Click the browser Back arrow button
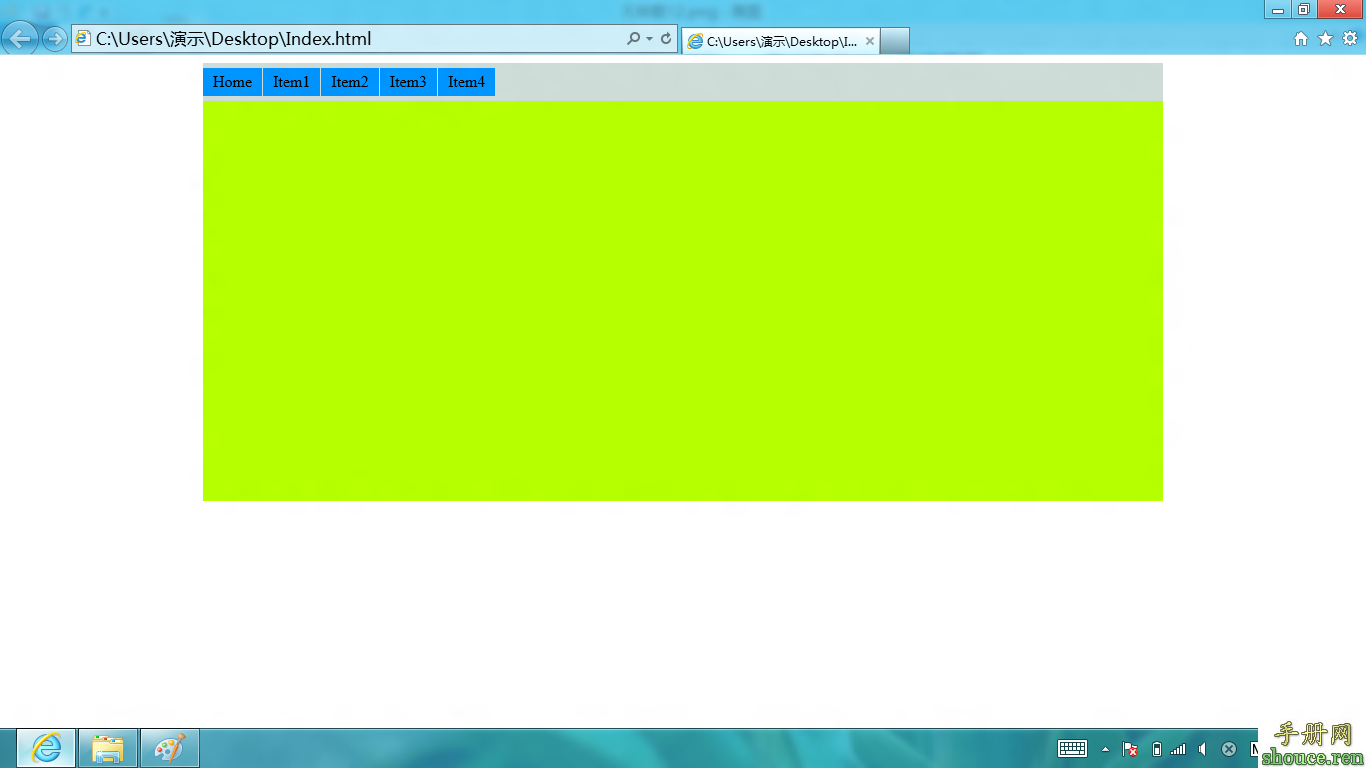Viewport: 1366px width, 768px height. click(20, 39)
